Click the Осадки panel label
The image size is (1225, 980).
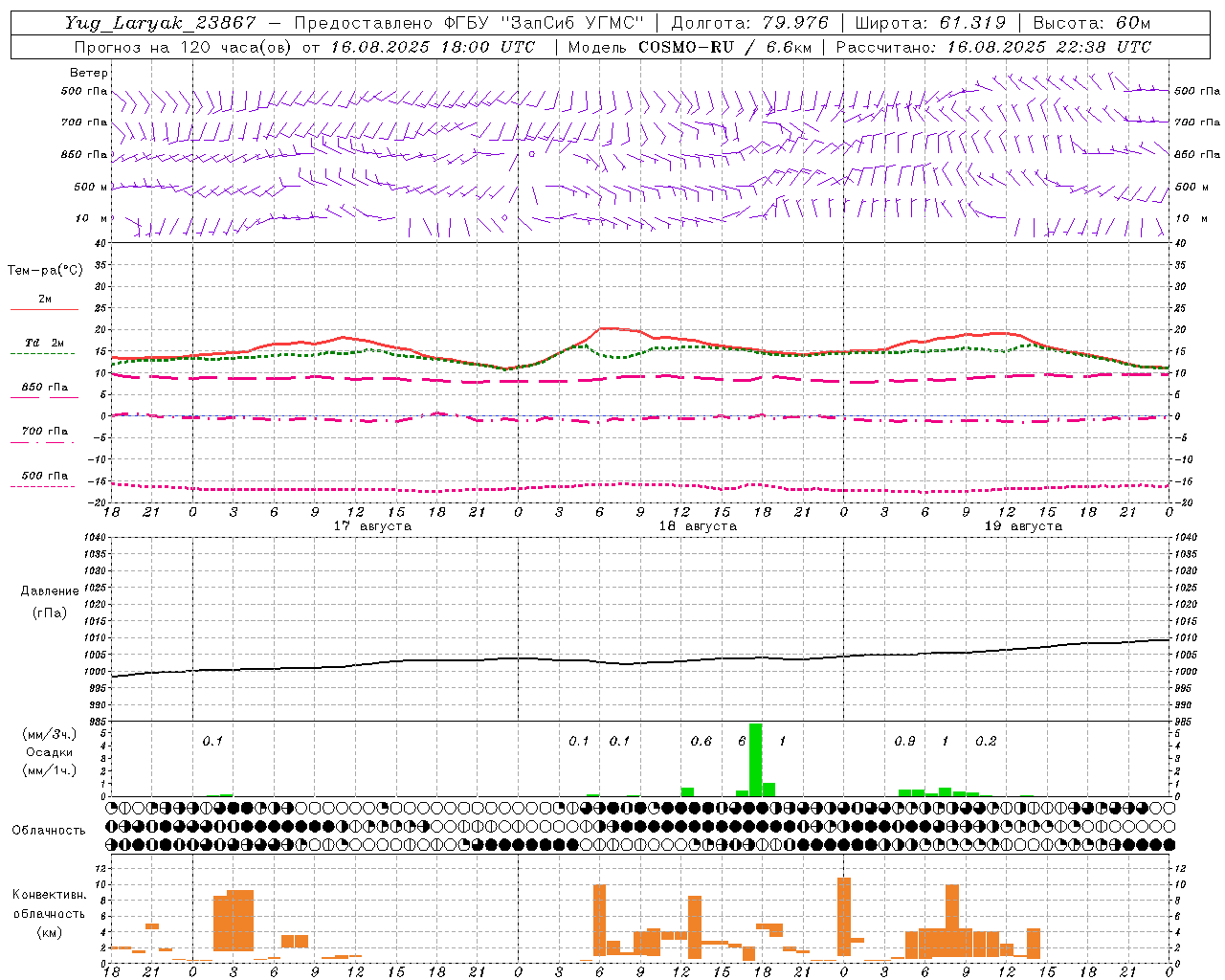coord(49,752)
